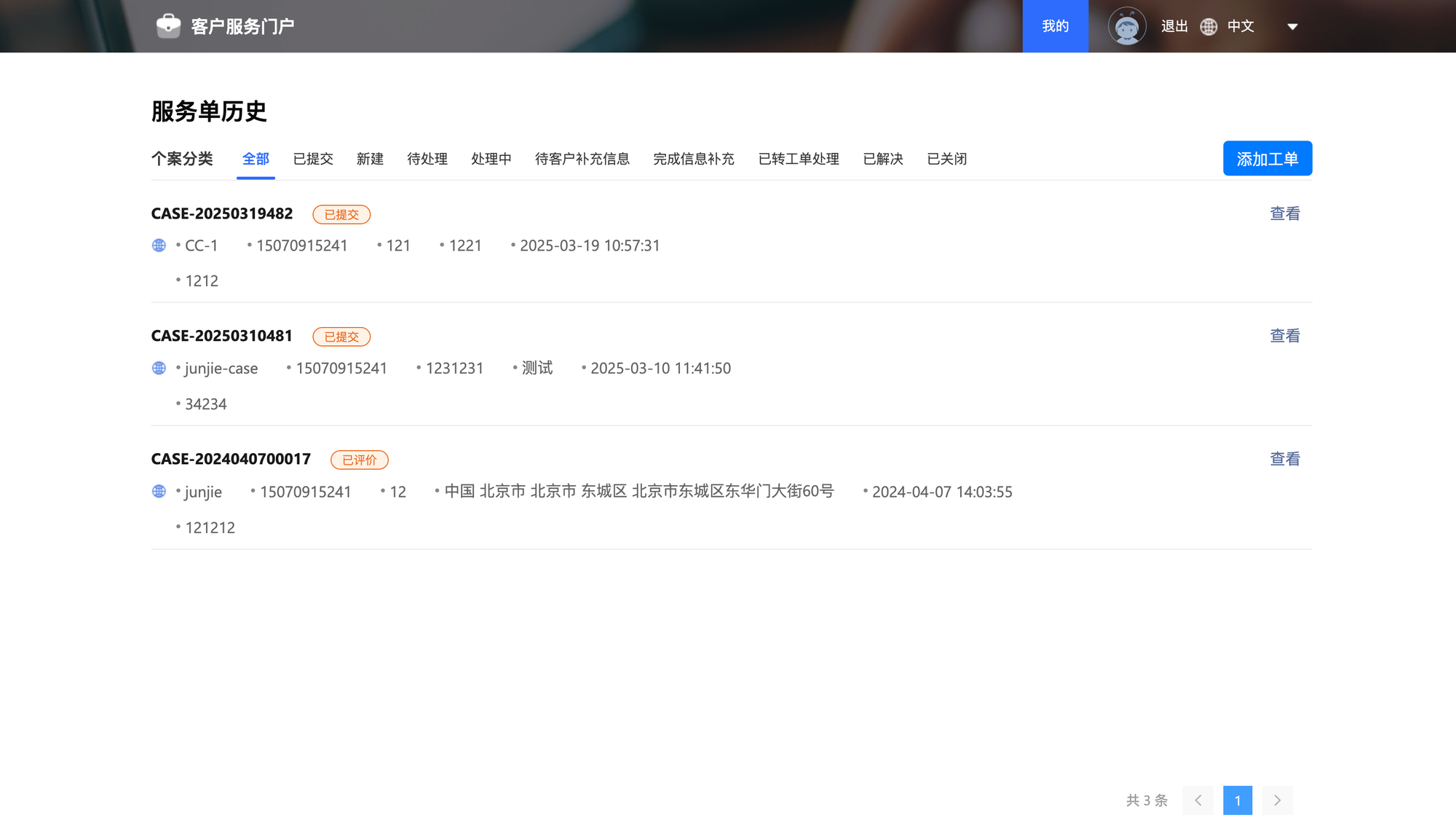Switch to the 处理中 tab
Image resolution: width=1456 pixels, height=818 pixels.
(491, 159)
